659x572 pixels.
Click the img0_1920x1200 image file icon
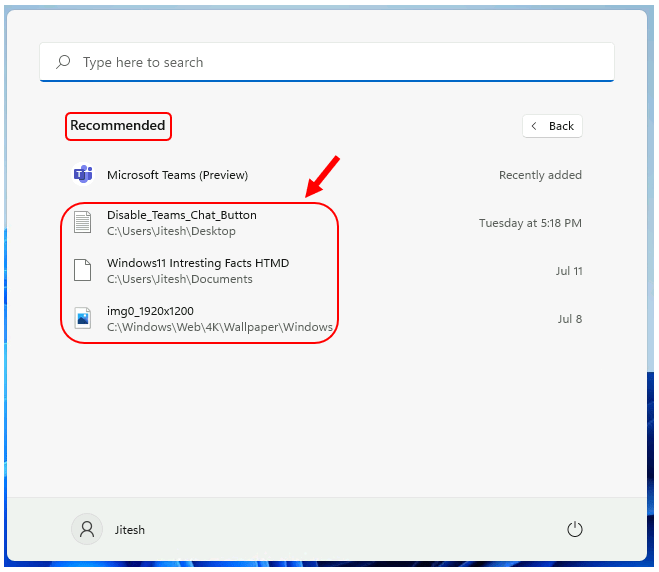tap(83, 318)
